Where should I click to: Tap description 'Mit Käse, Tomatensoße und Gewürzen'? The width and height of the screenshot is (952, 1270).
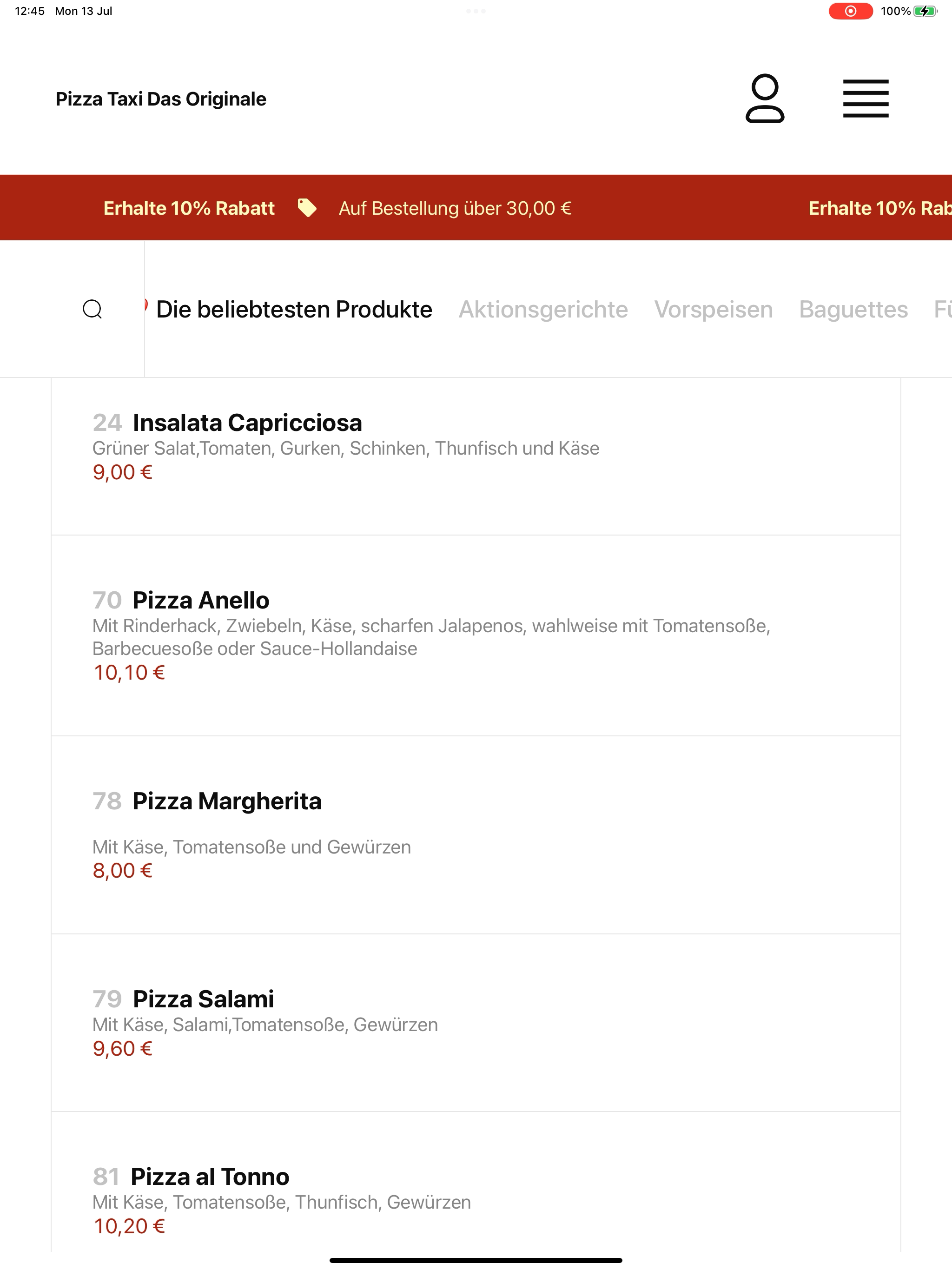pyautogui.click(x=251, y=847)
